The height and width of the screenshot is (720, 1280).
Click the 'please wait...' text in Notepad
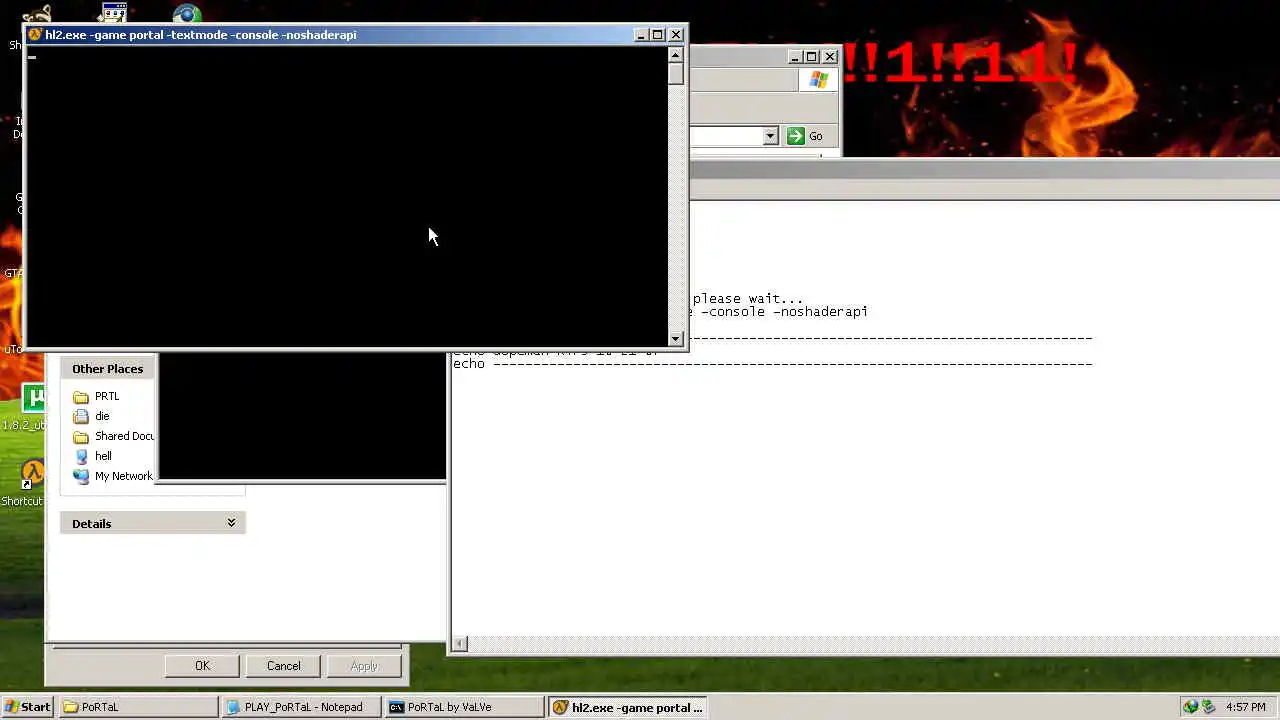748,299
